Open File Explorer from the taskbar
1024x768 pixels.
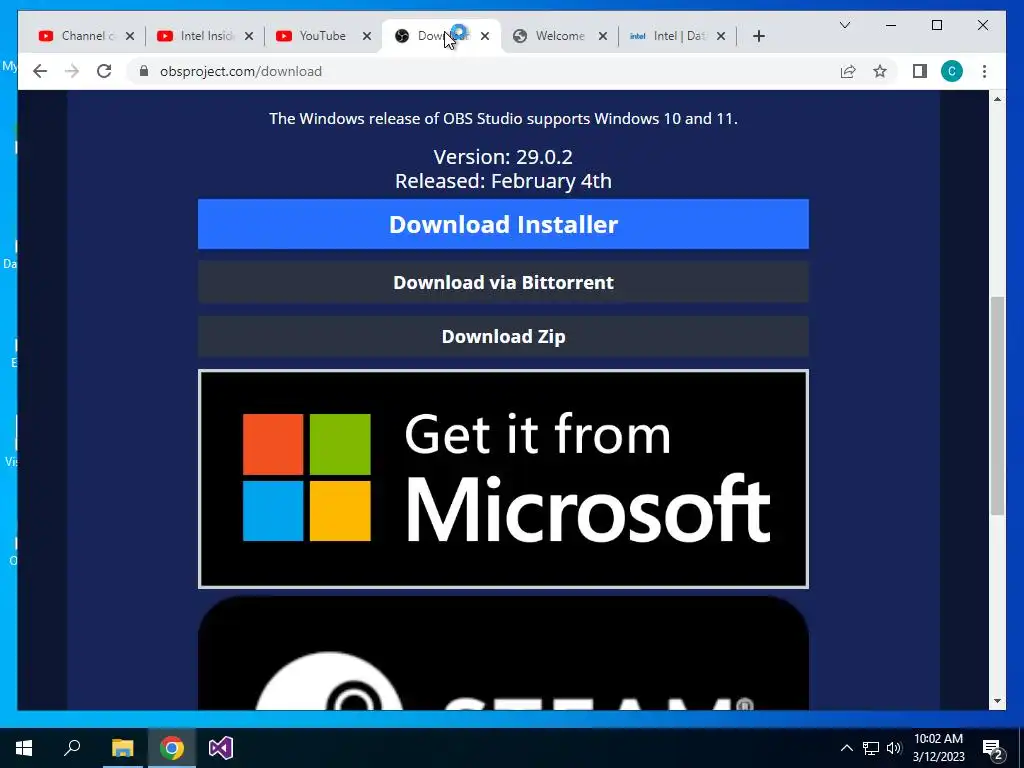click(x=122, y=748)
